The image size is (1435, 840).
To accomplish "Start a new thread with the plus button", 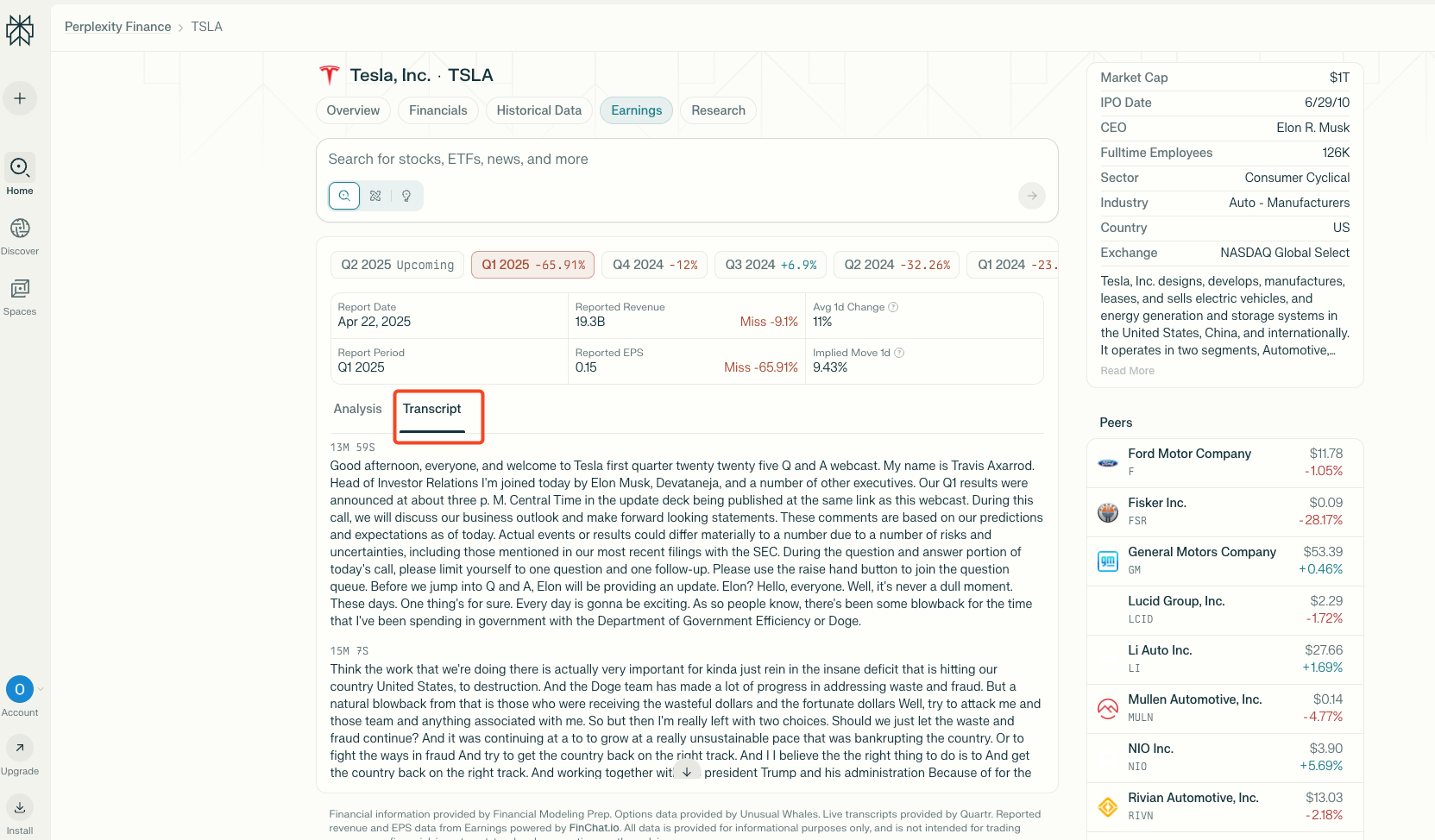I will [x=20, y=98].
